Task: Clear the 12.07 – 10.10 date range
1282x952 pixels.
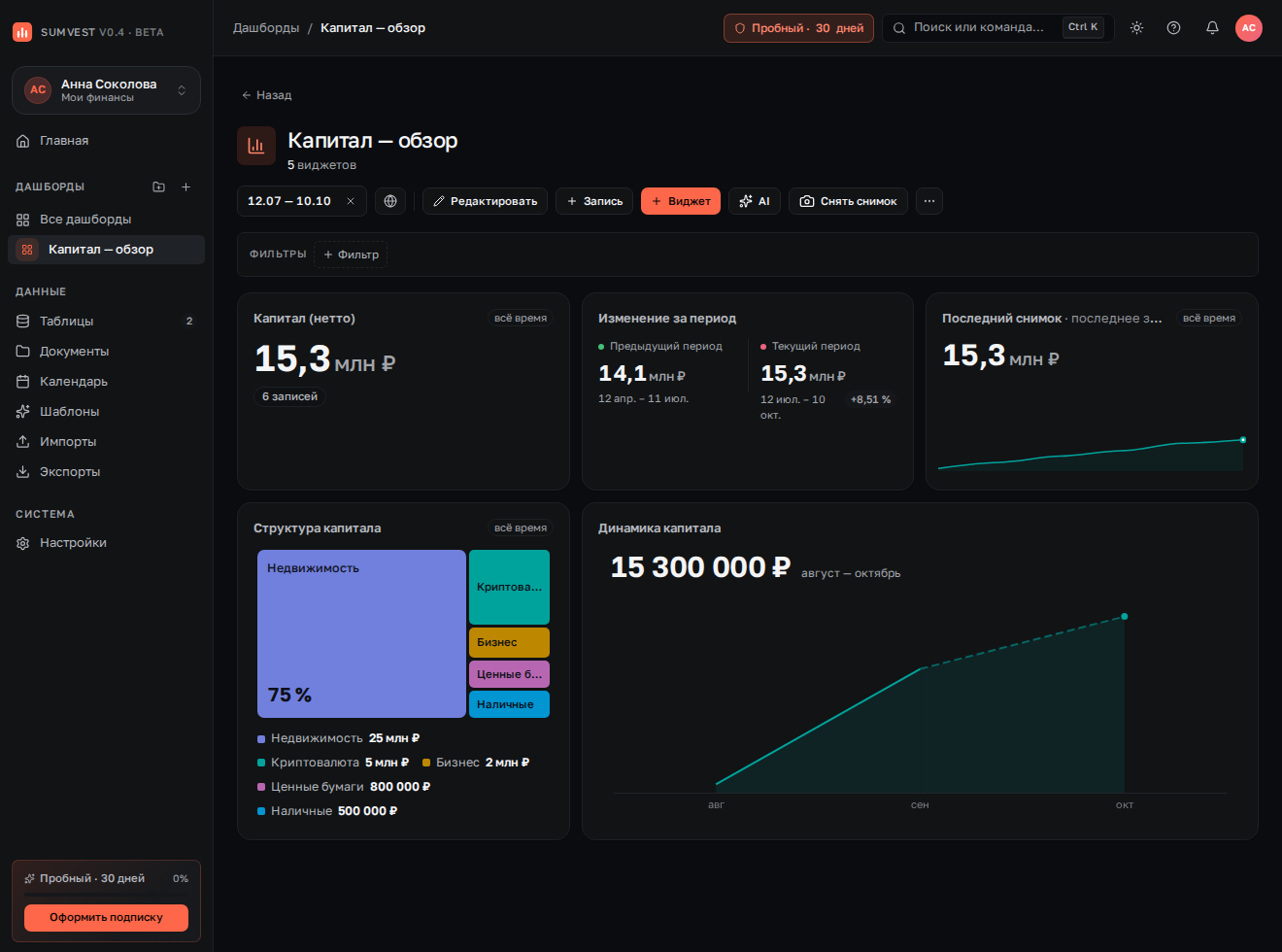Action: click(x=351, y=201)
